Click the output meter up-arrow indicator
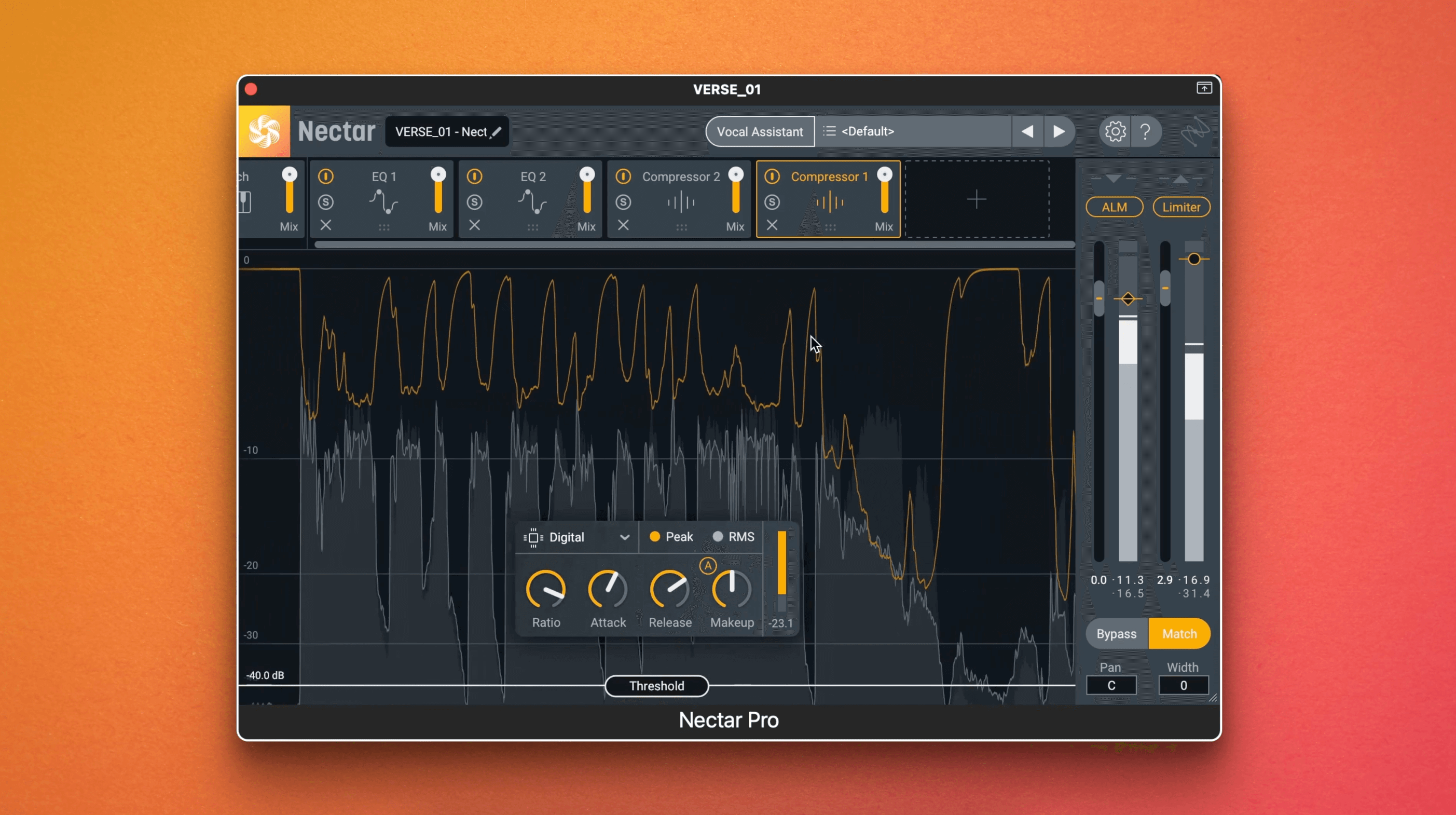1456x815 pixels. tap(1180, 179)
